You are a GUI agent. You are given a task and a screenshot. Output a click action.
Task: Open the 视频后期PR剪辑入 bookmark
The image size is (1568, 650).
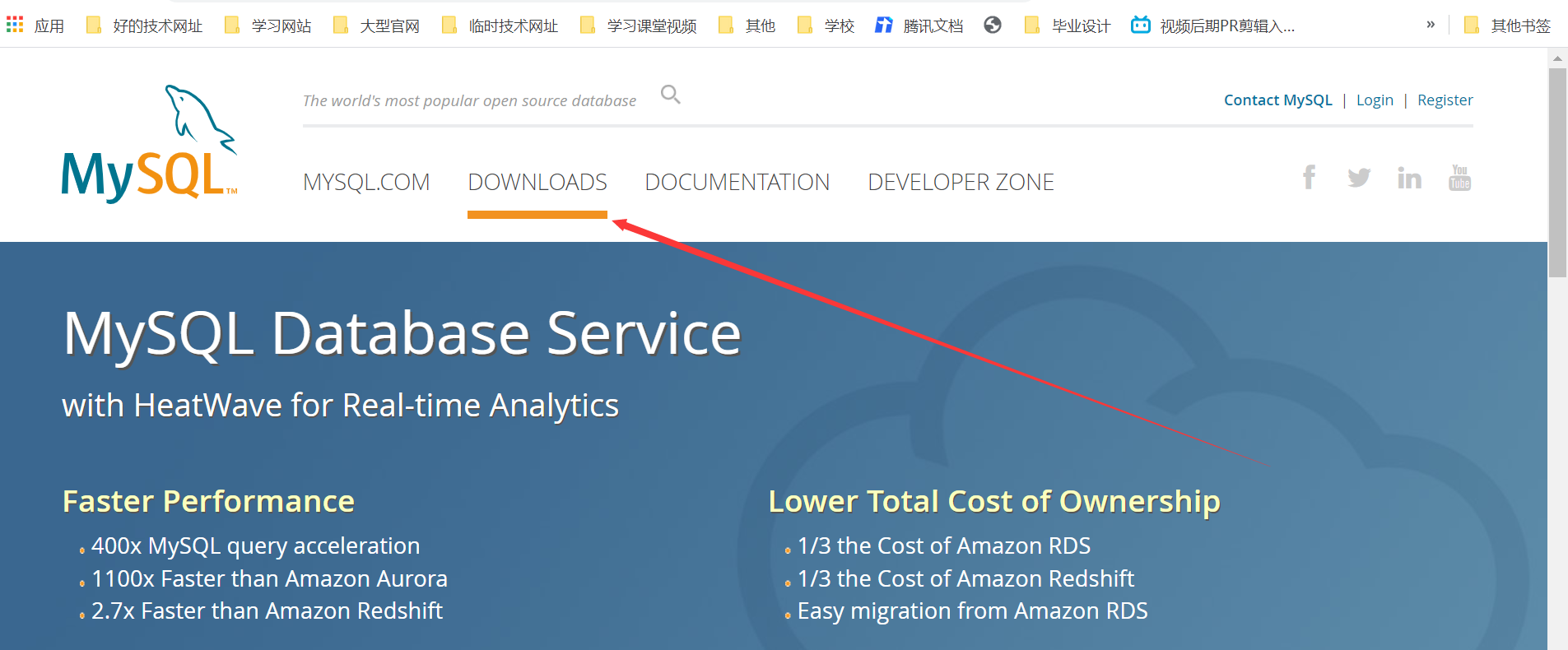(x=1213, y=26)
